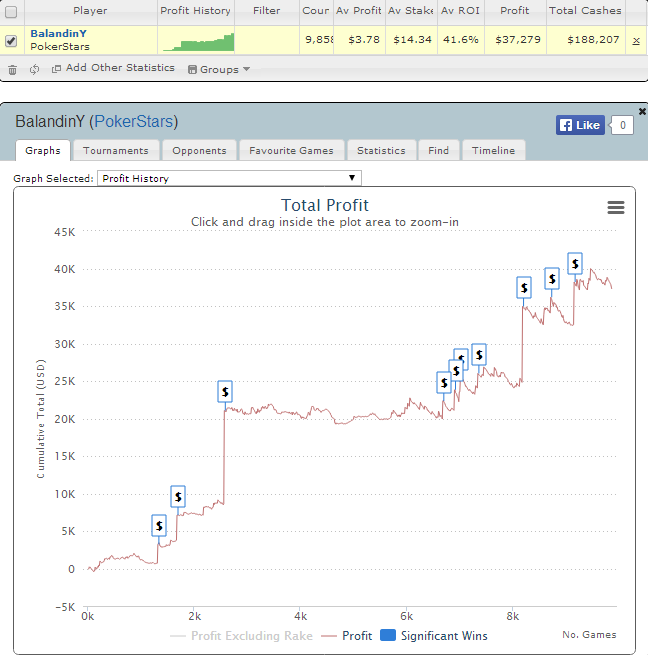Screen dimensions: 648x657
Task: Toggle Significant Wins legend series
Action: pos(434,636)
